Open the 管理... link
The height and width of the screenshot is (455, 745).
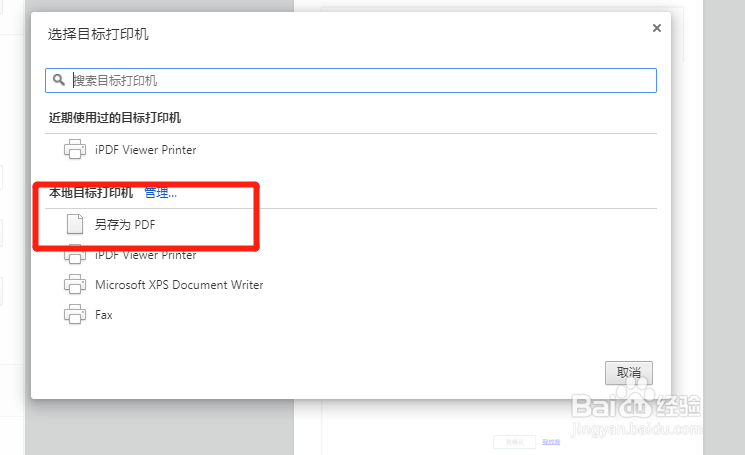[x=160, y=193]
